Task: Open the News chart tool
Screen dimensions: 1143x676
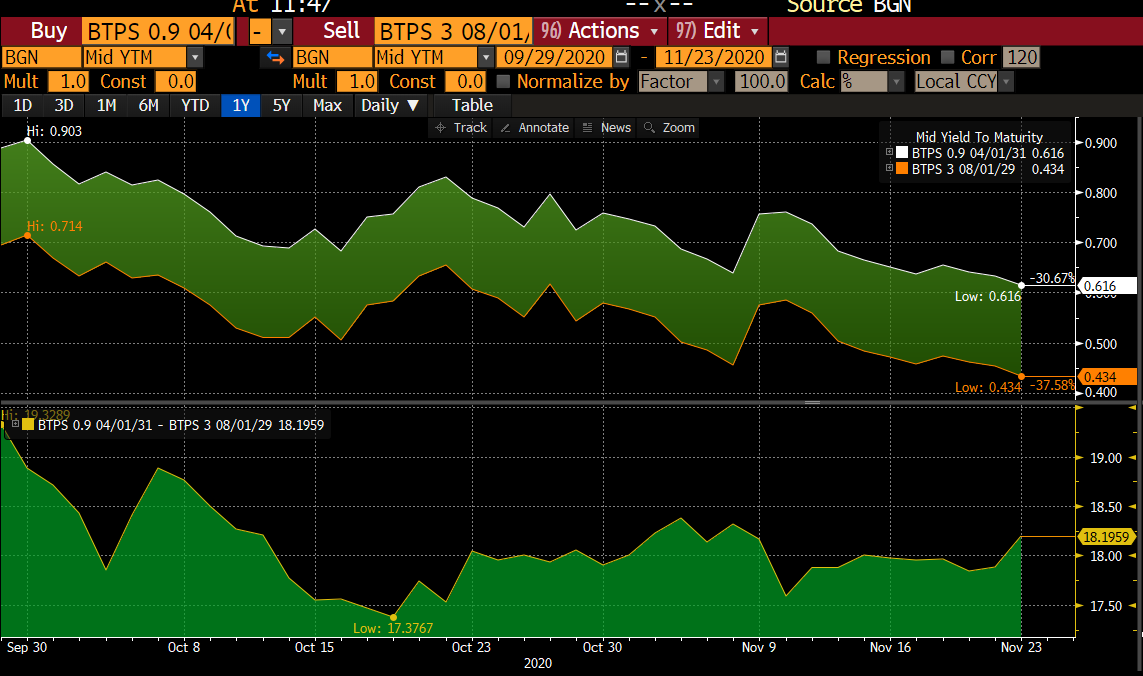Action: [x=606, y=128]
